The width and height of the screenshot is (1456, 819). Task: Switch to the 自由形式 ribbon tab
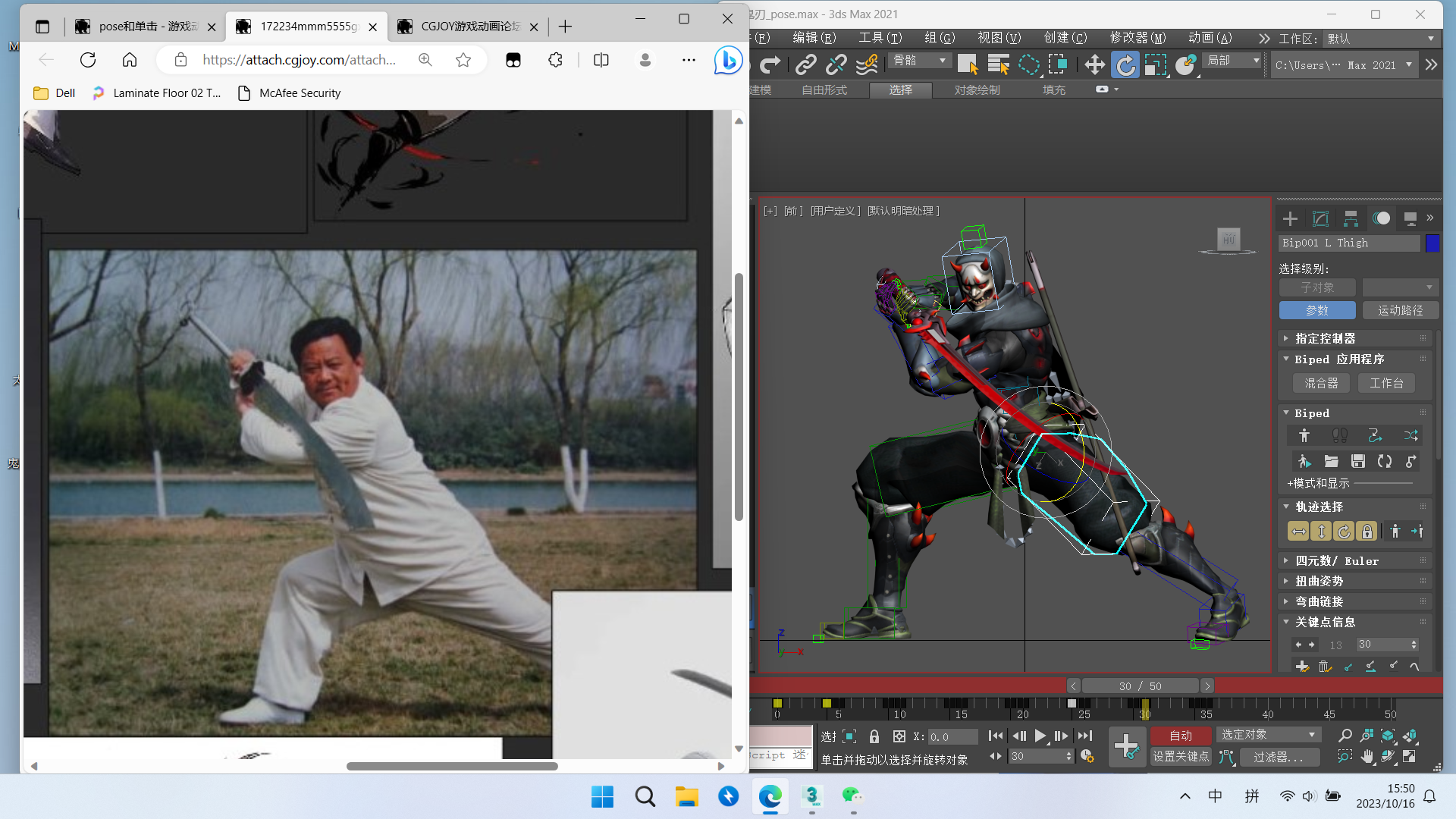click(x=824, y=90)
